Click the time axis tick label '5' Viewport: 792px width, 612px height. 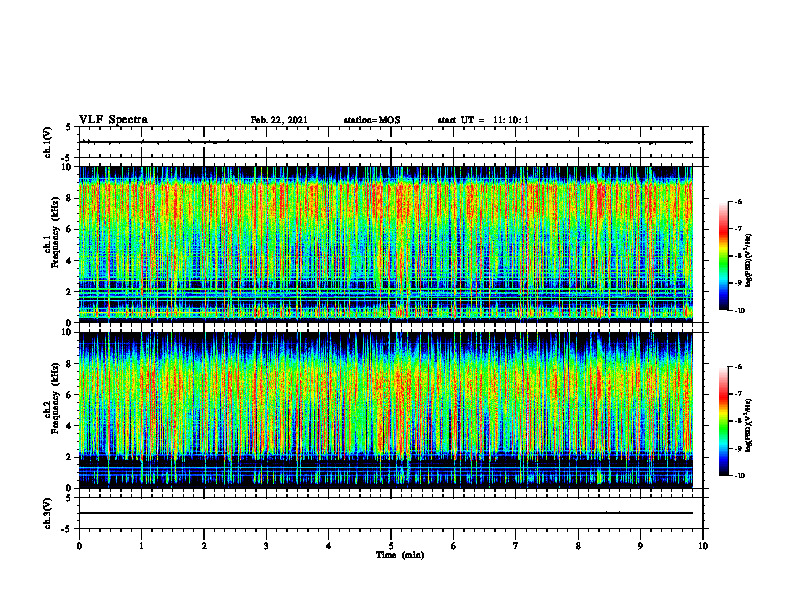point(391,546)
